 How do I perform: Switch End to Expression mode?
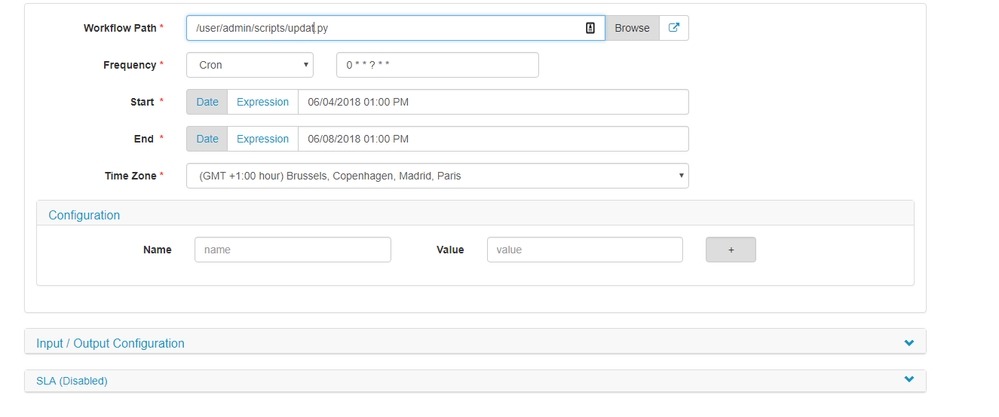pos(262,139)
